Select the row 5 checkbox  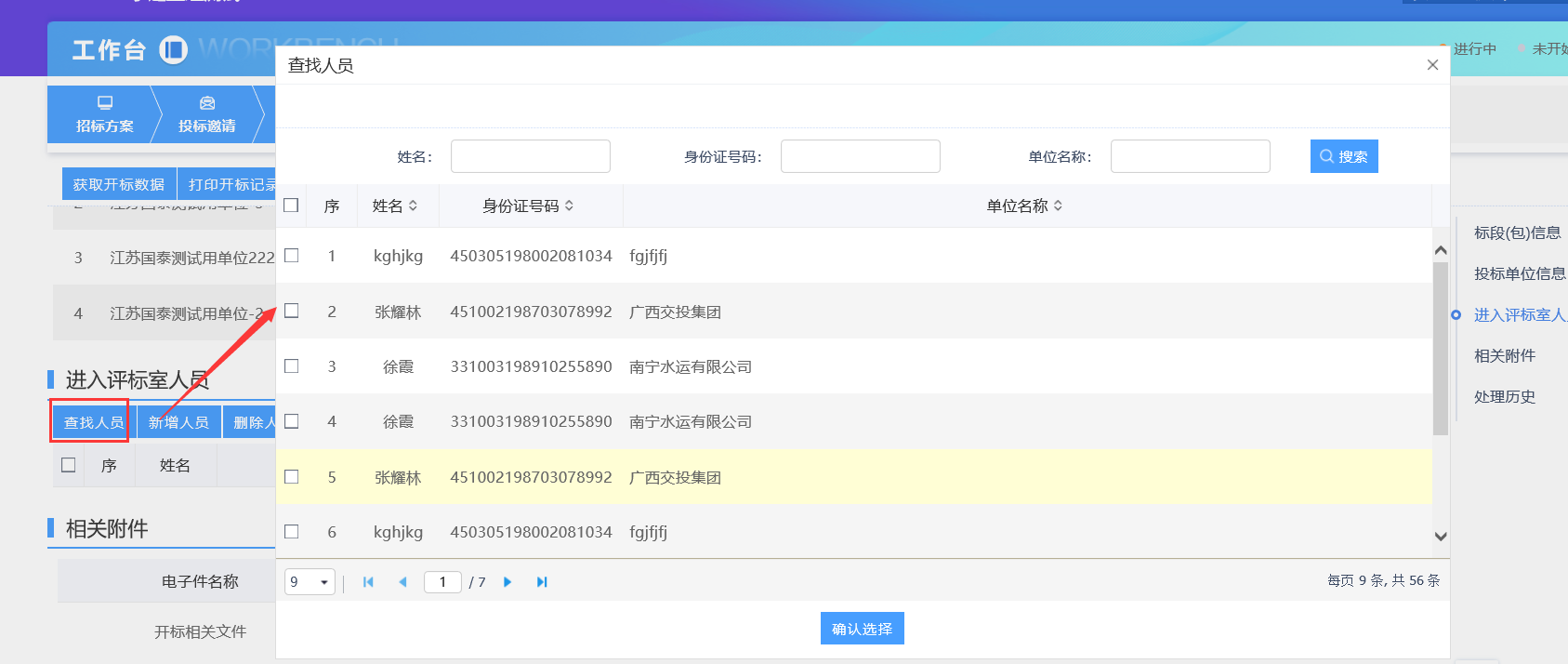pos(292,477)
